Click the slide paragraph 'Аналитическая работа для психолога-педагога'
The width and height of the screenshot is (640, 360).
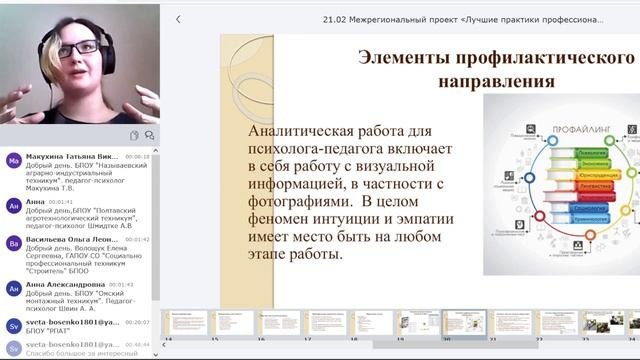(351, 193)
